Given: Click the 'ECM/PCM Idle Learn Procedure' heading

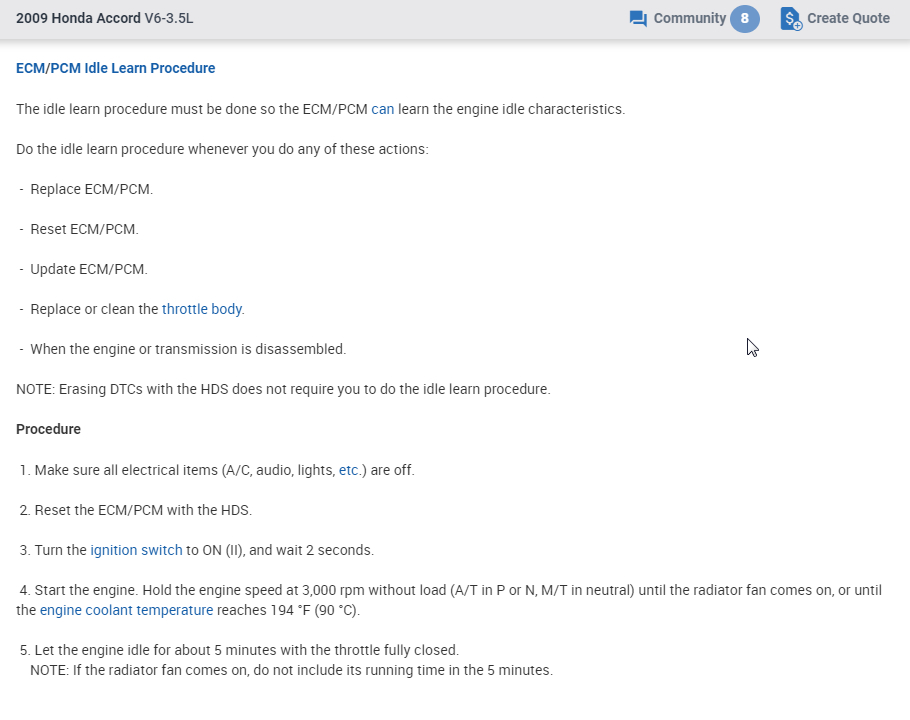Looking at the screenshot, I should click(x=115, y=69).
